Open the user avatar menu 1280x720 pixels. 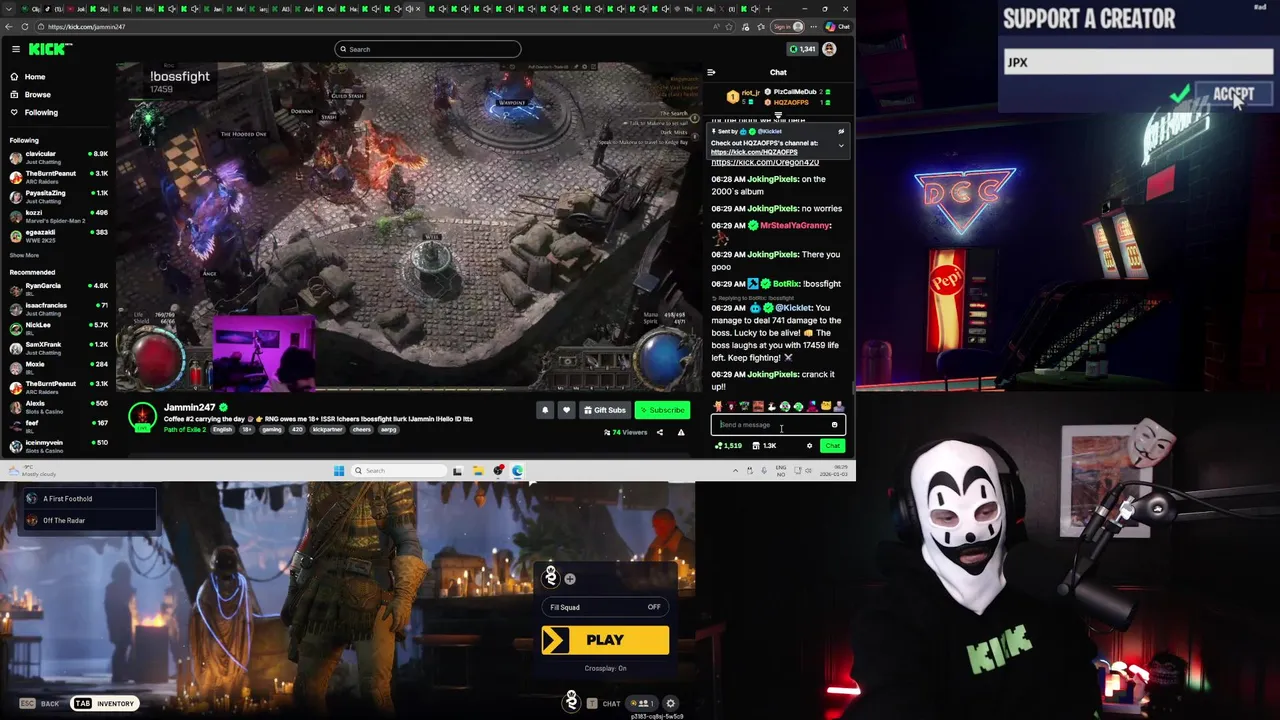point(829,49)
